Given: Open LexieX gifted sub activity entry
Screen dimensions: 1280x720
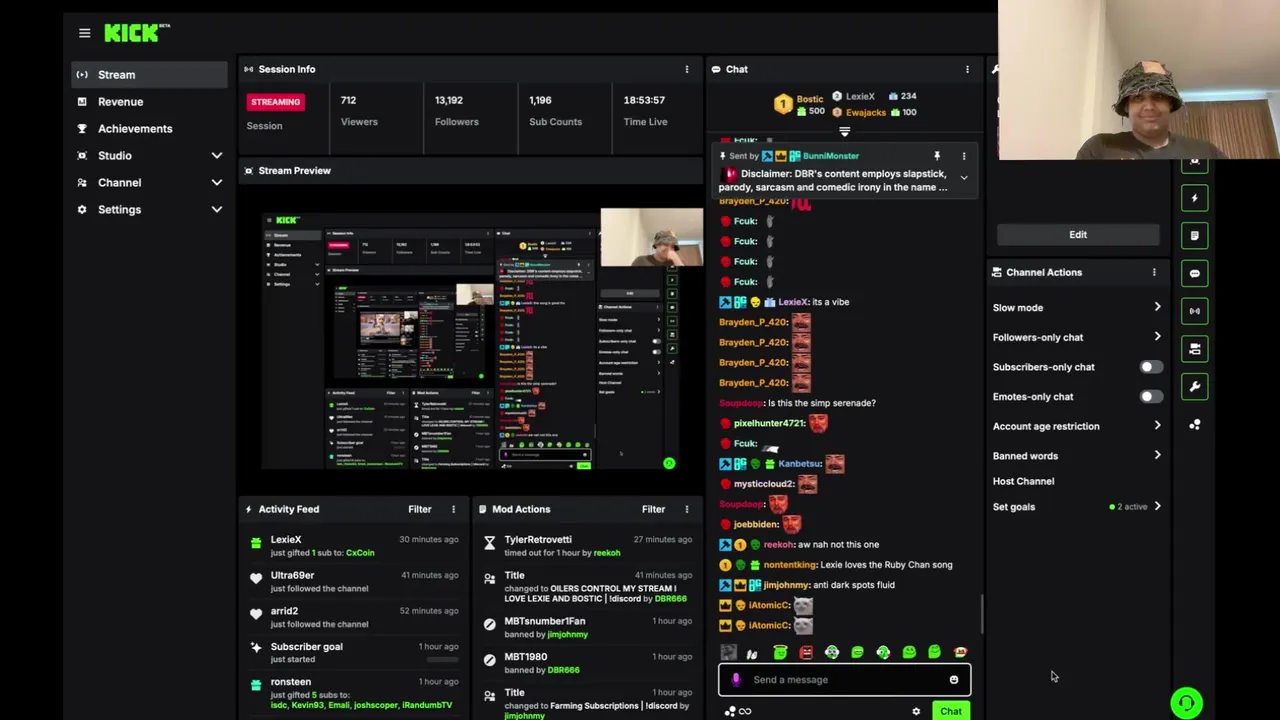Looking at the screenshot, I should coord(353,546).
